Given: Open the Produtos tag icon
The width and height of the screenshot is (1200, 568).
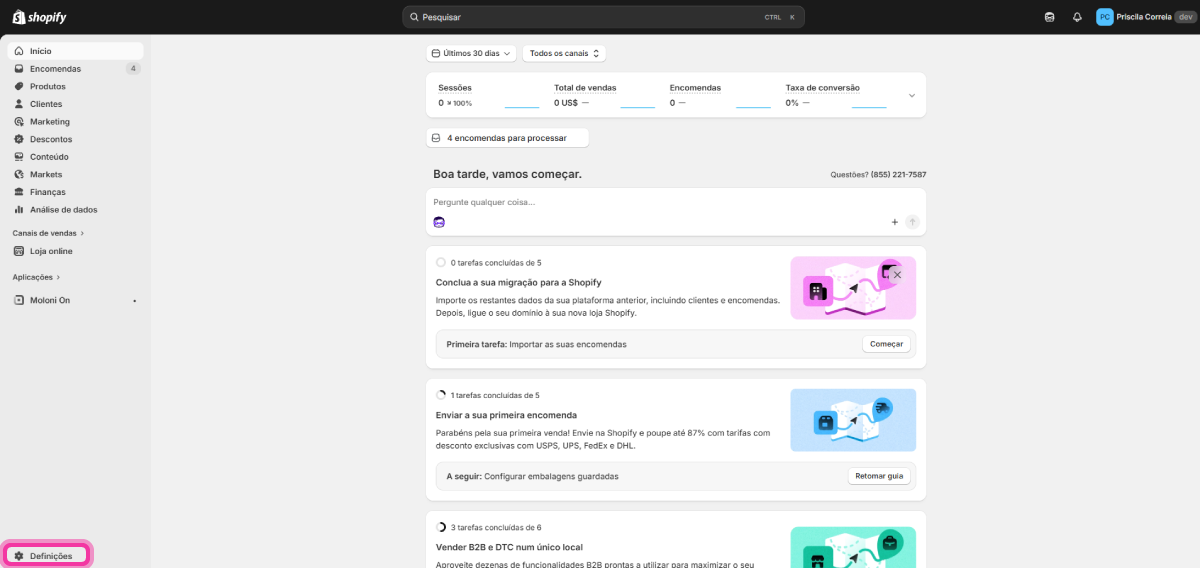Looking at the screenshot, I should pyautogui.click(x=19, y=86).
